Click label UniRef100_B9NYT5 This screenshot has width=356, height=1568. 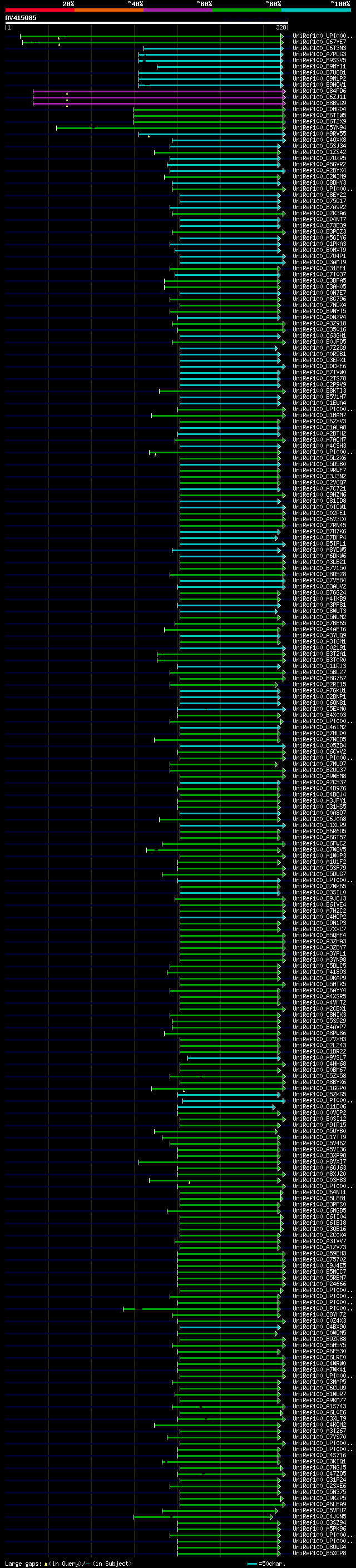(319, 311)
